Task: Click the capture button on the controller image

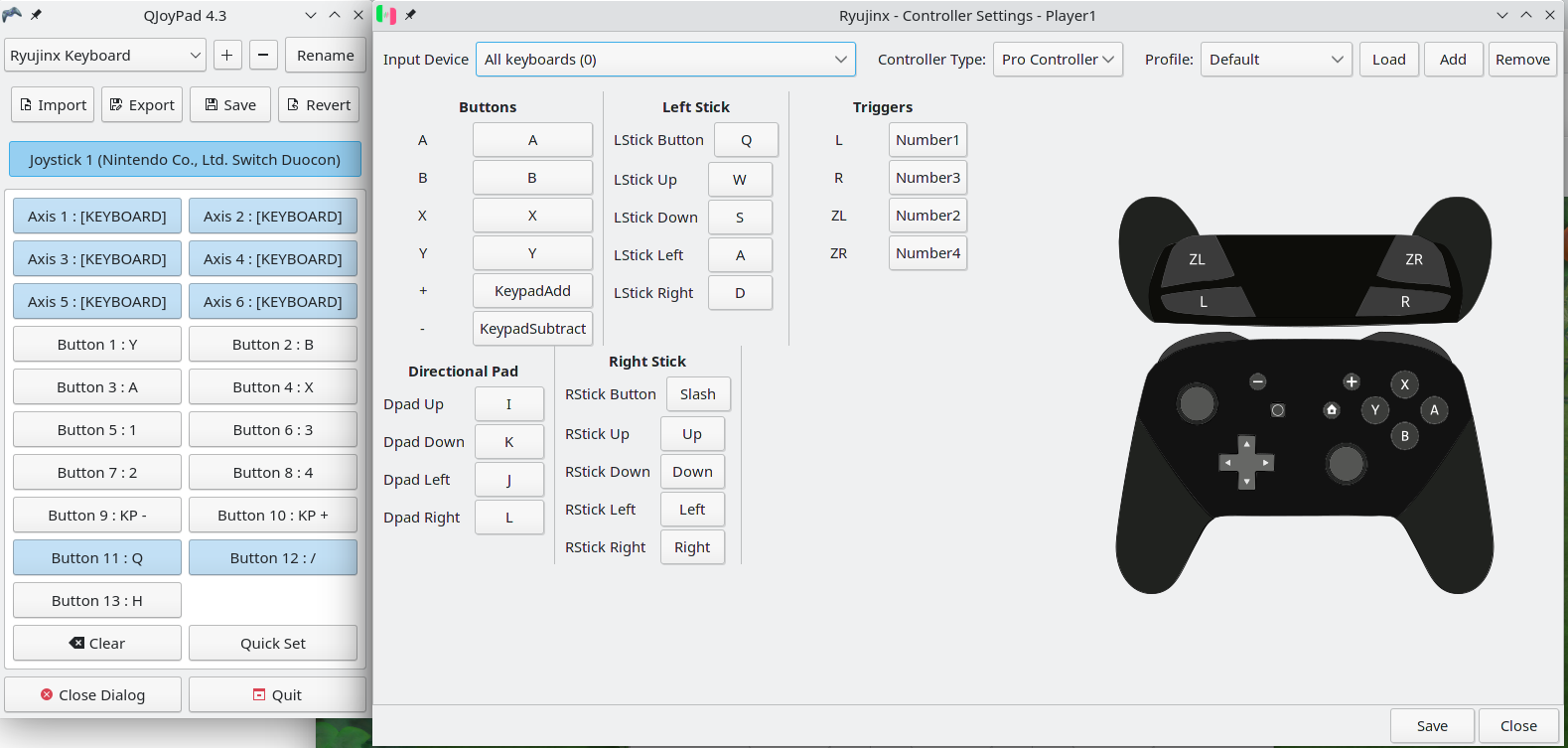Action: point(1278,410)
